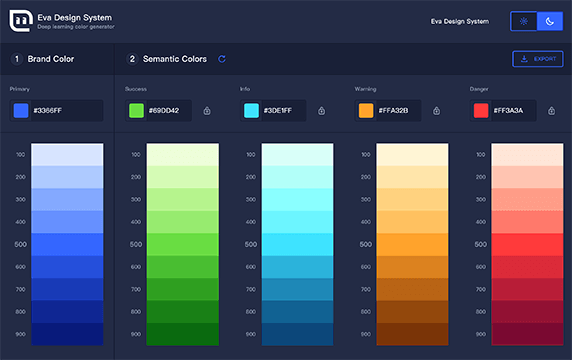Switch to dark theme moon icon

pos(550,22)
